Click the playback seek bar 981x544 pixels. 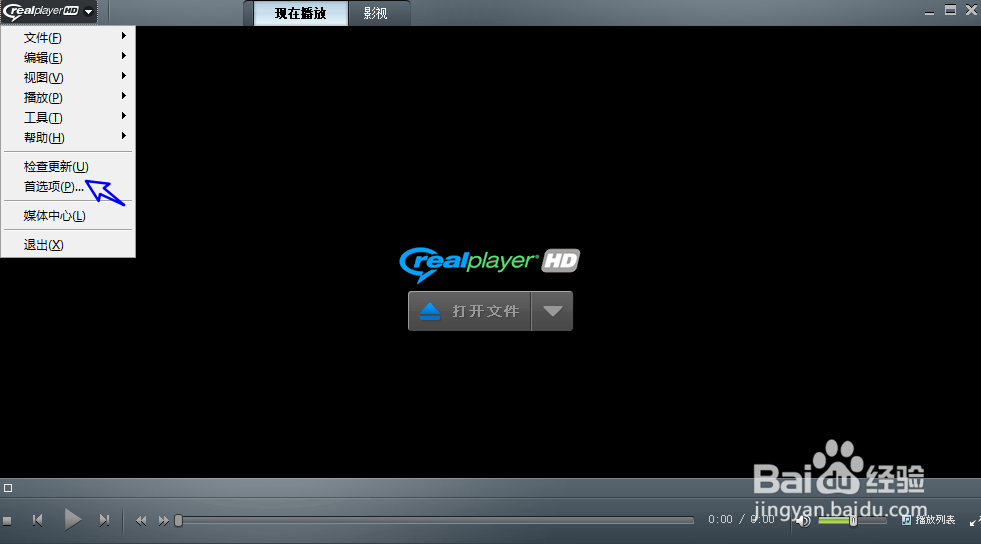tap(435, 520)
